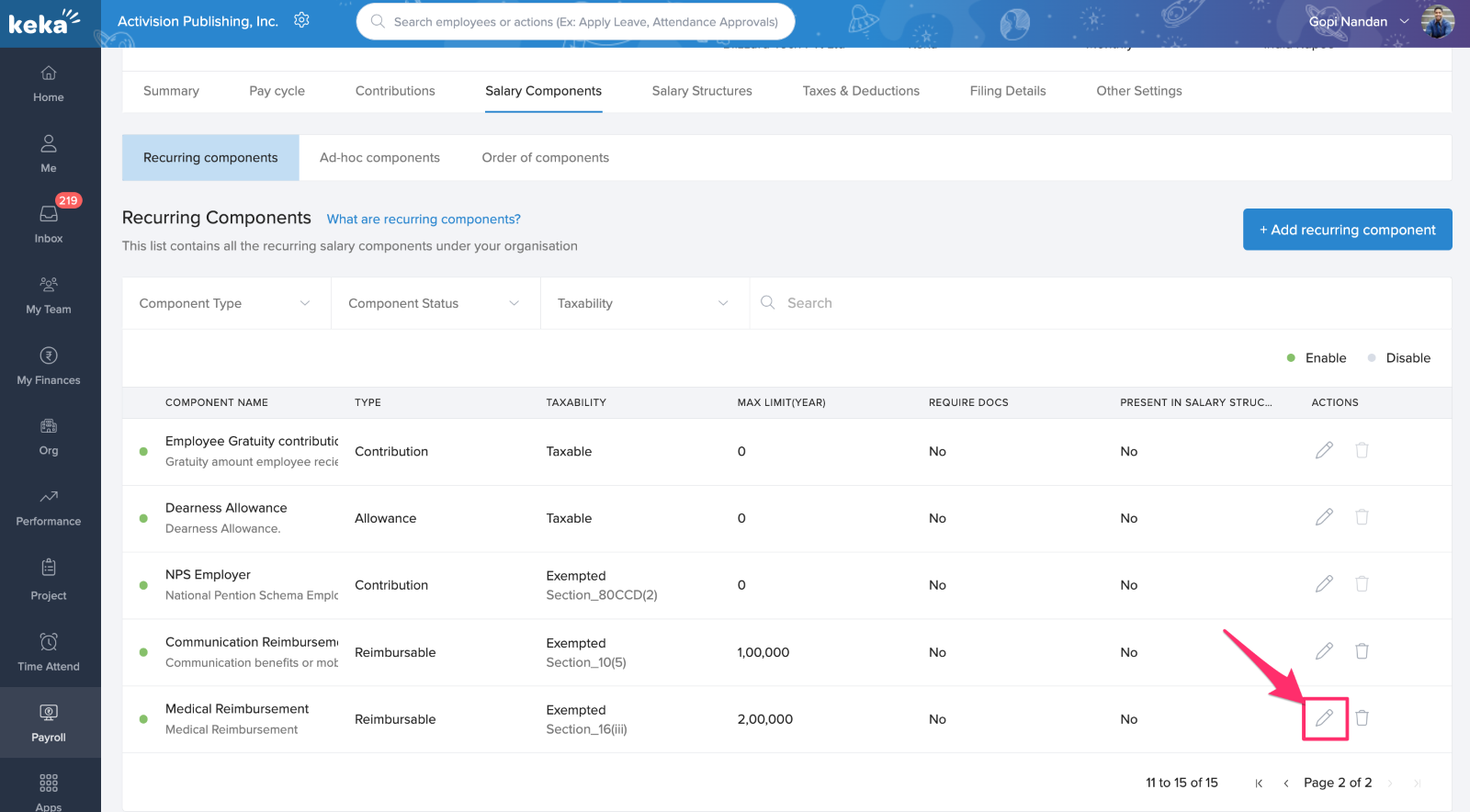Toggle status dot for Dearness Allowance

pos(143,519)
